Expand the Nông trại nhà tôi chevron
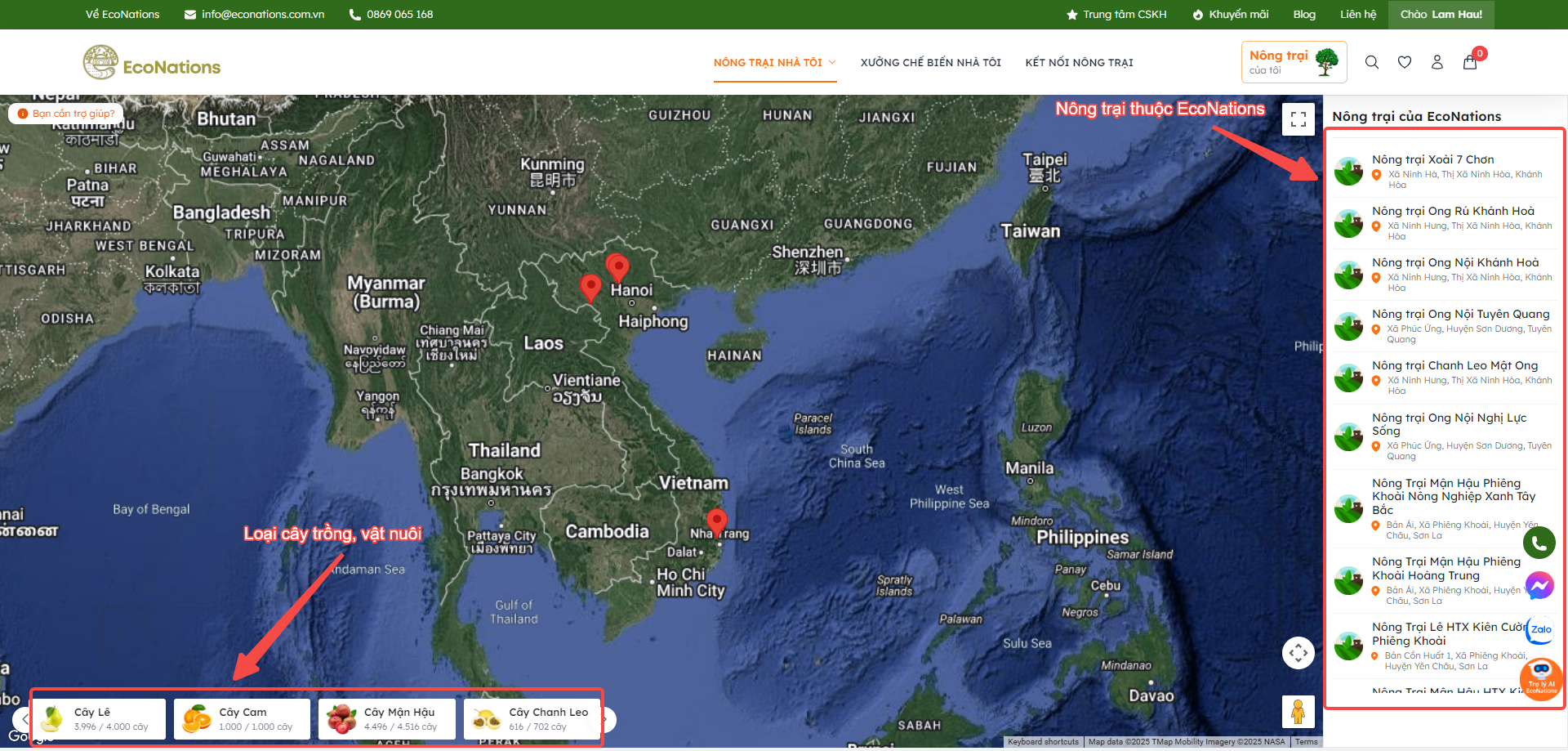The width and height of the screenshot is (1568, 751). point(832,62)
